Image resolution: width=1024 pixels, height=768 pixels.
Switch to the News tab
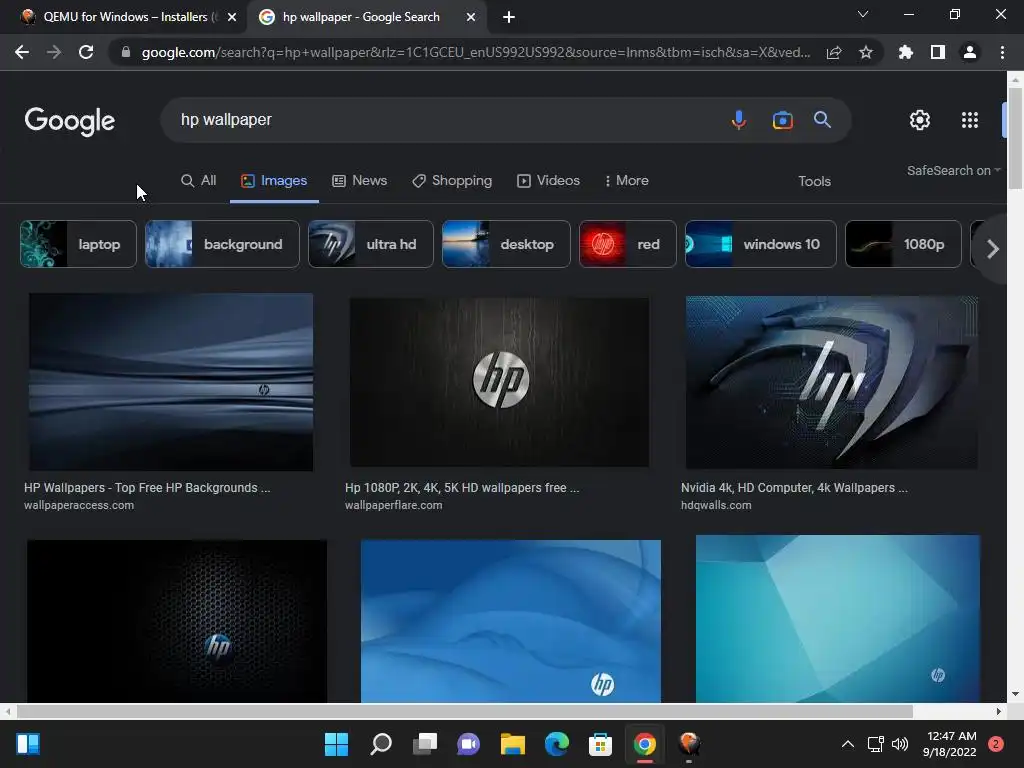359,181
